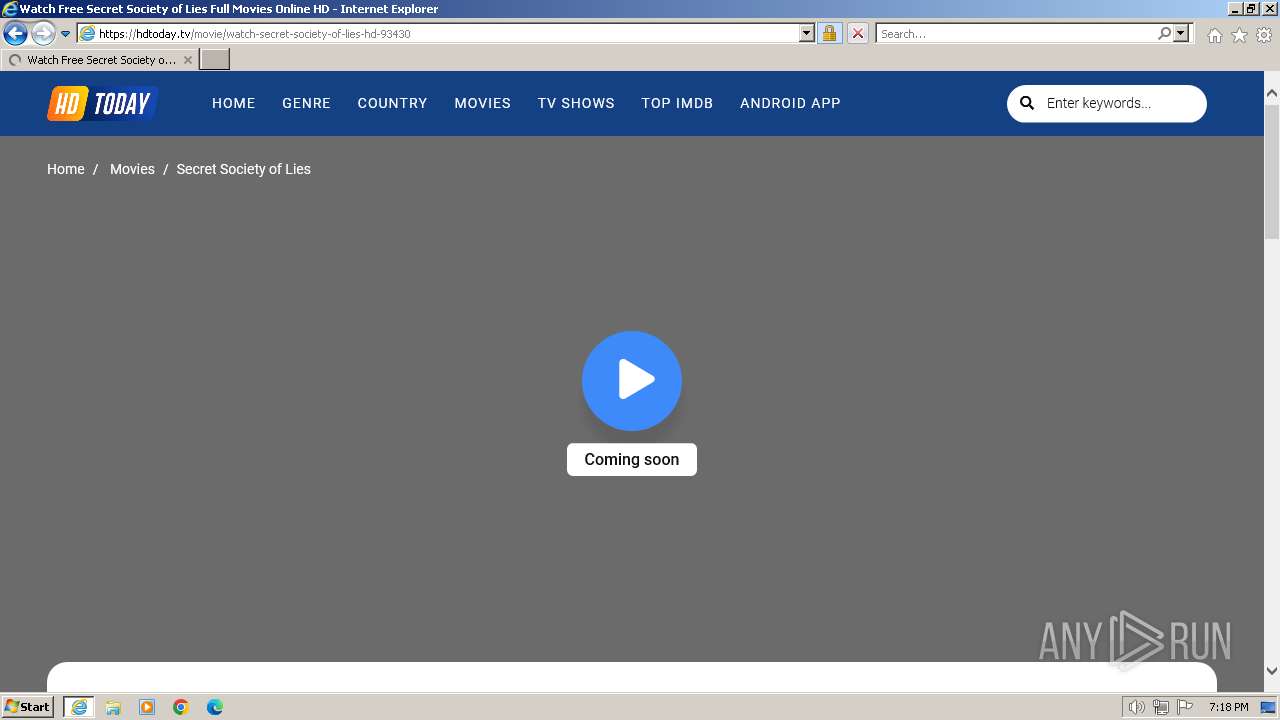Click the show desktop button
1280x720 pixels.
coord(1270,707)
